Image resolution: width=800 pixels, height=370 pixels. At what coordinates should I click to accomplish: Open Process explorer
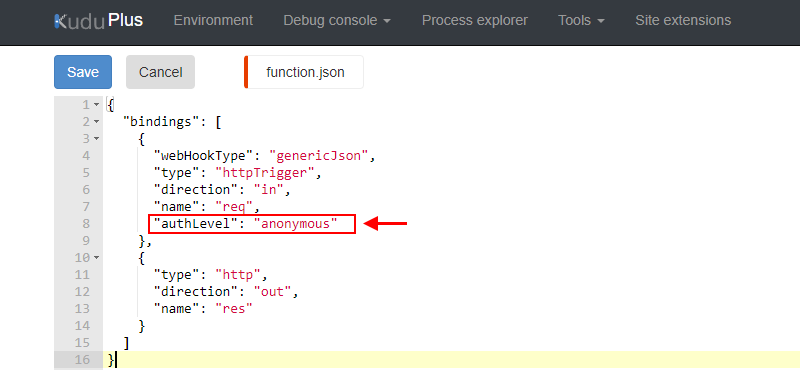[x=475, y=20]
